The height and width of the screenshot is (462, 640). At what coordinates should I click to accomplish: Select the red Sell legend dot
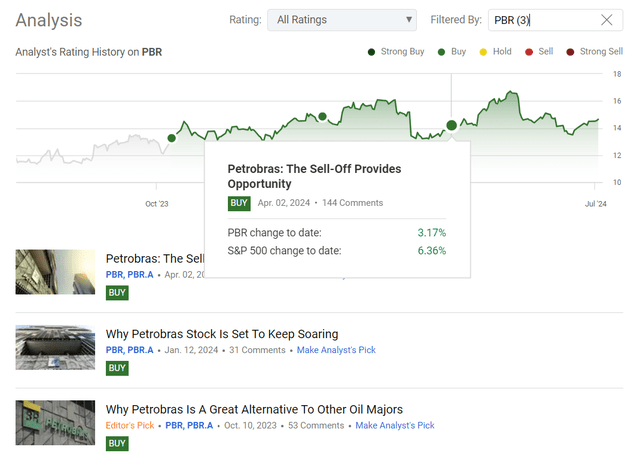pos(529,52)
